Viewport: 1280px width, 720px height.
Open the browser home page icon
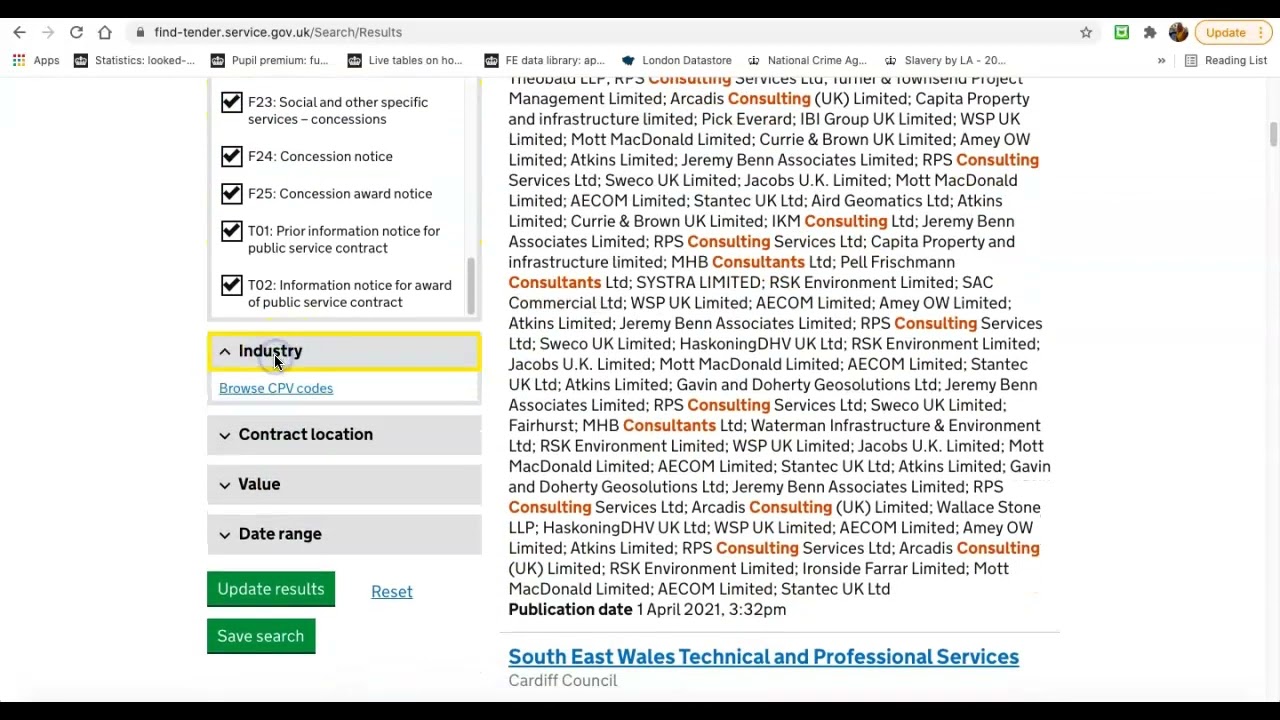pos(105,32)
